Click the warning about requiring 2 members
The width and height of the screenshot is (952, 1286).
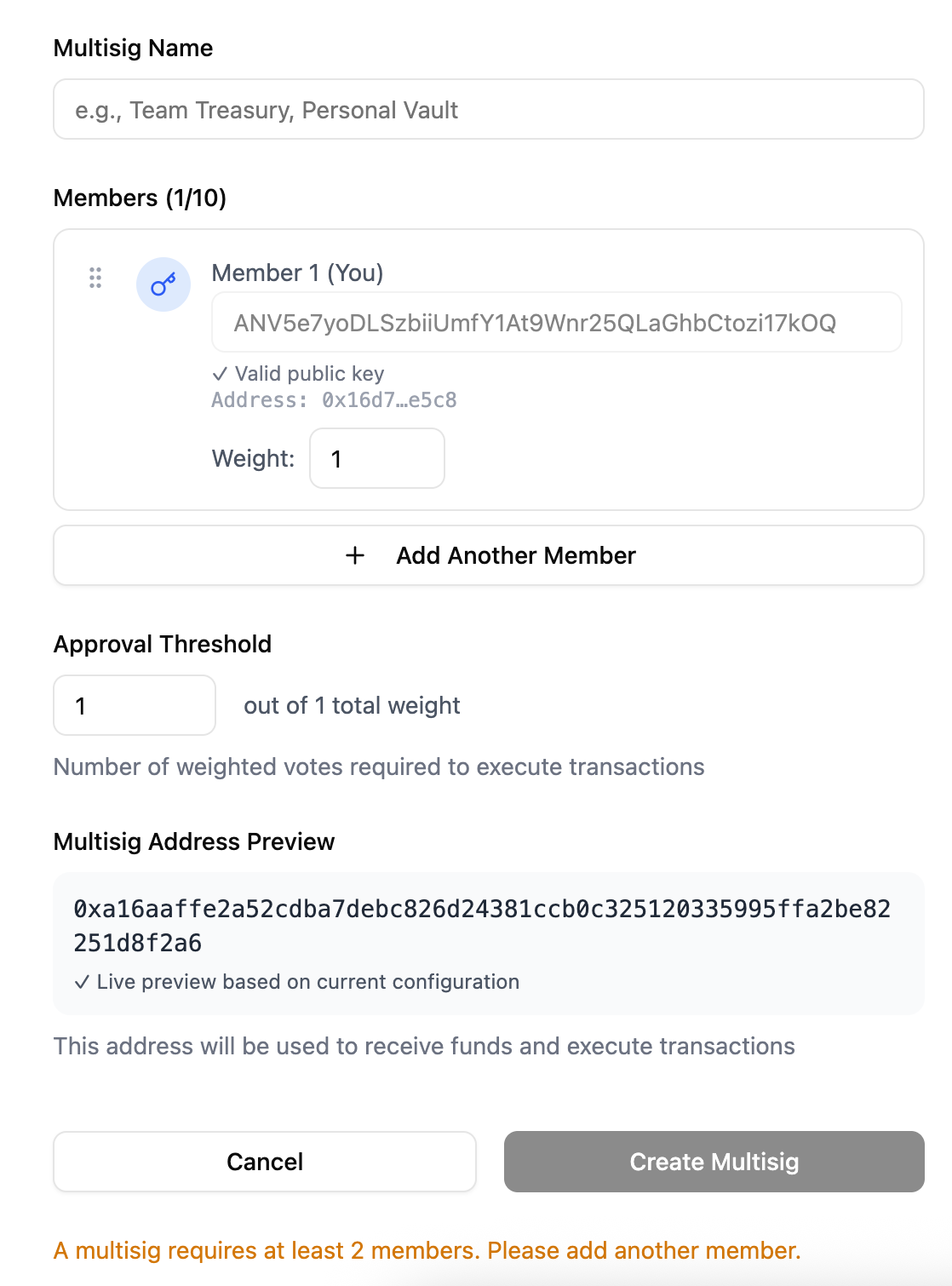(427, 1249)
